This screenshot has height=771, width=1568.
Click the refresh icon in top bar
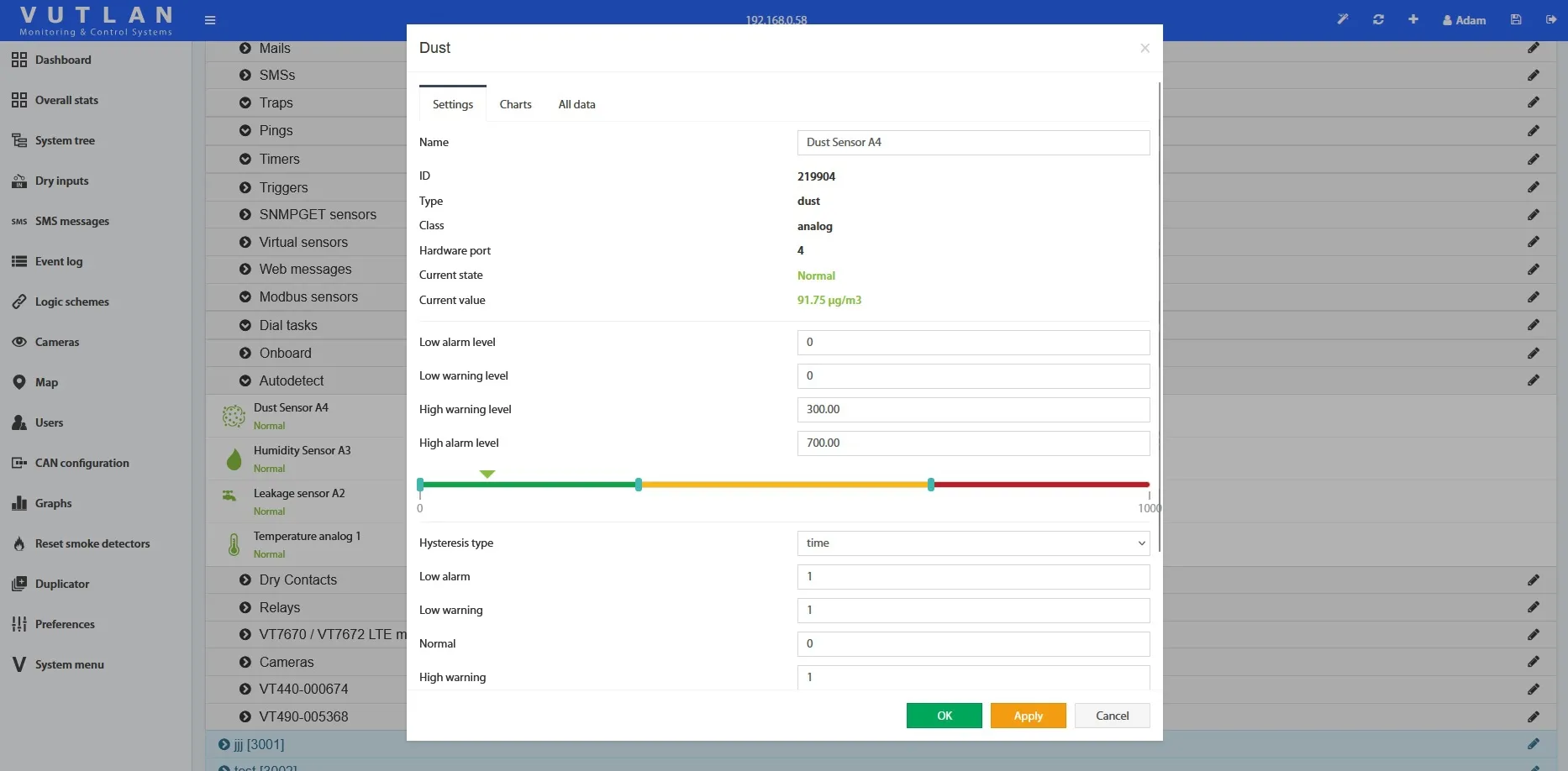click(1378, 19)
